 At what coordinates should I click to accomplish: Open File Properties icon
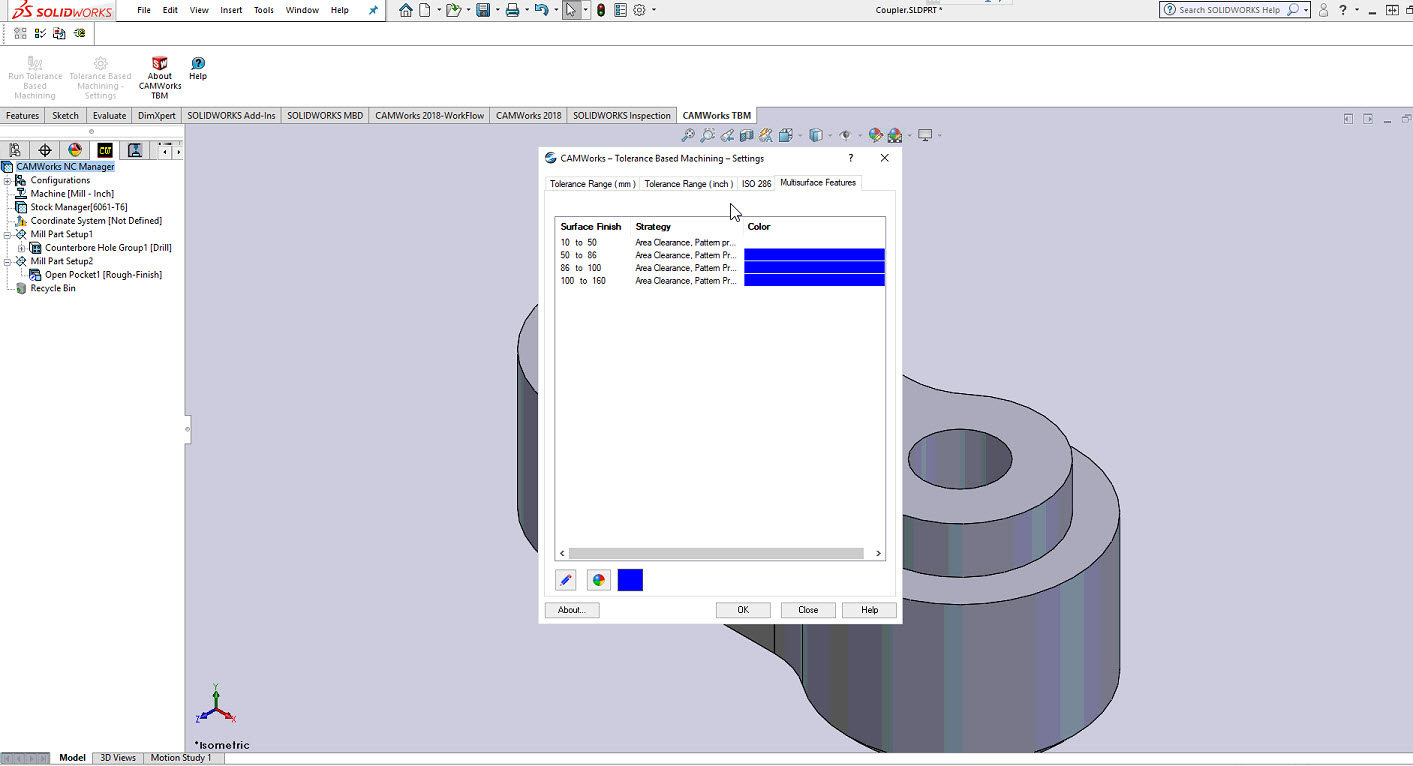pyautogui.click(x=621, y=10)
